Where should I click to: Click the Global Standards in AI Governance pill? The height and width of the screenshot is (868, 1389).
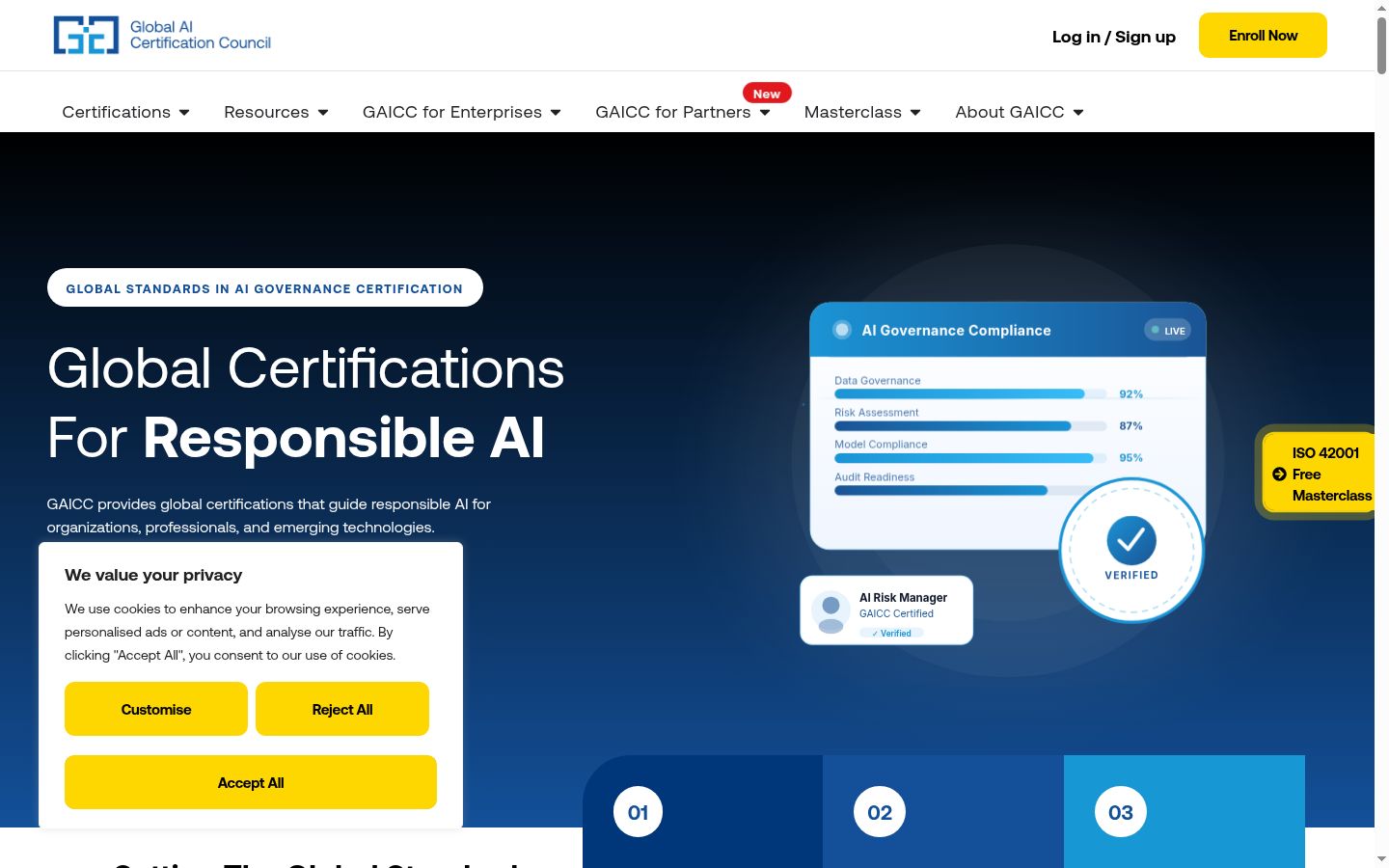(x=265, y=287)
